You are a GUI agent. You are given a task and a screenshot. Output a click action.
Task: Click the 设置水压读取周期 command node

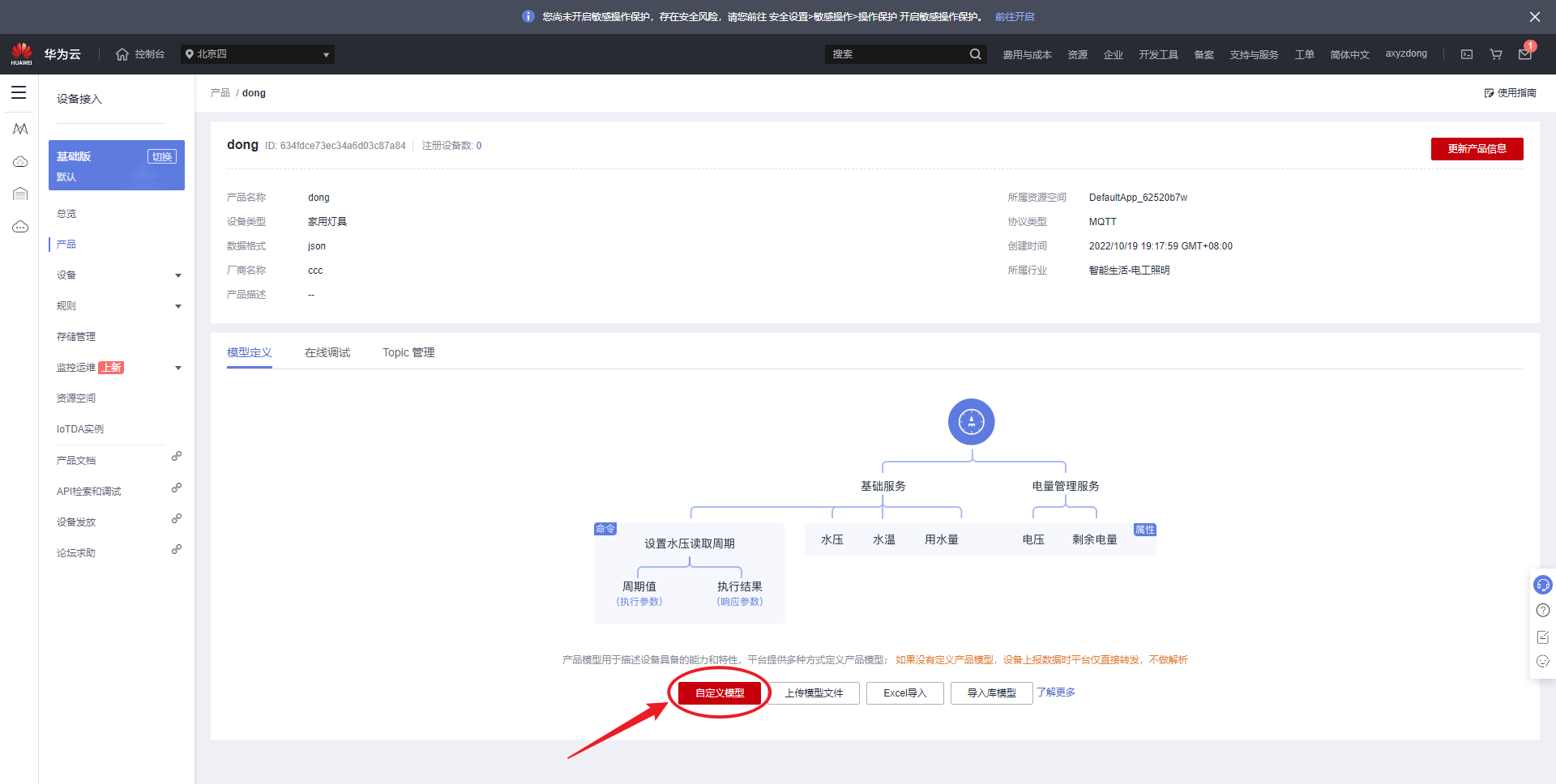click(x=690, y=543)
